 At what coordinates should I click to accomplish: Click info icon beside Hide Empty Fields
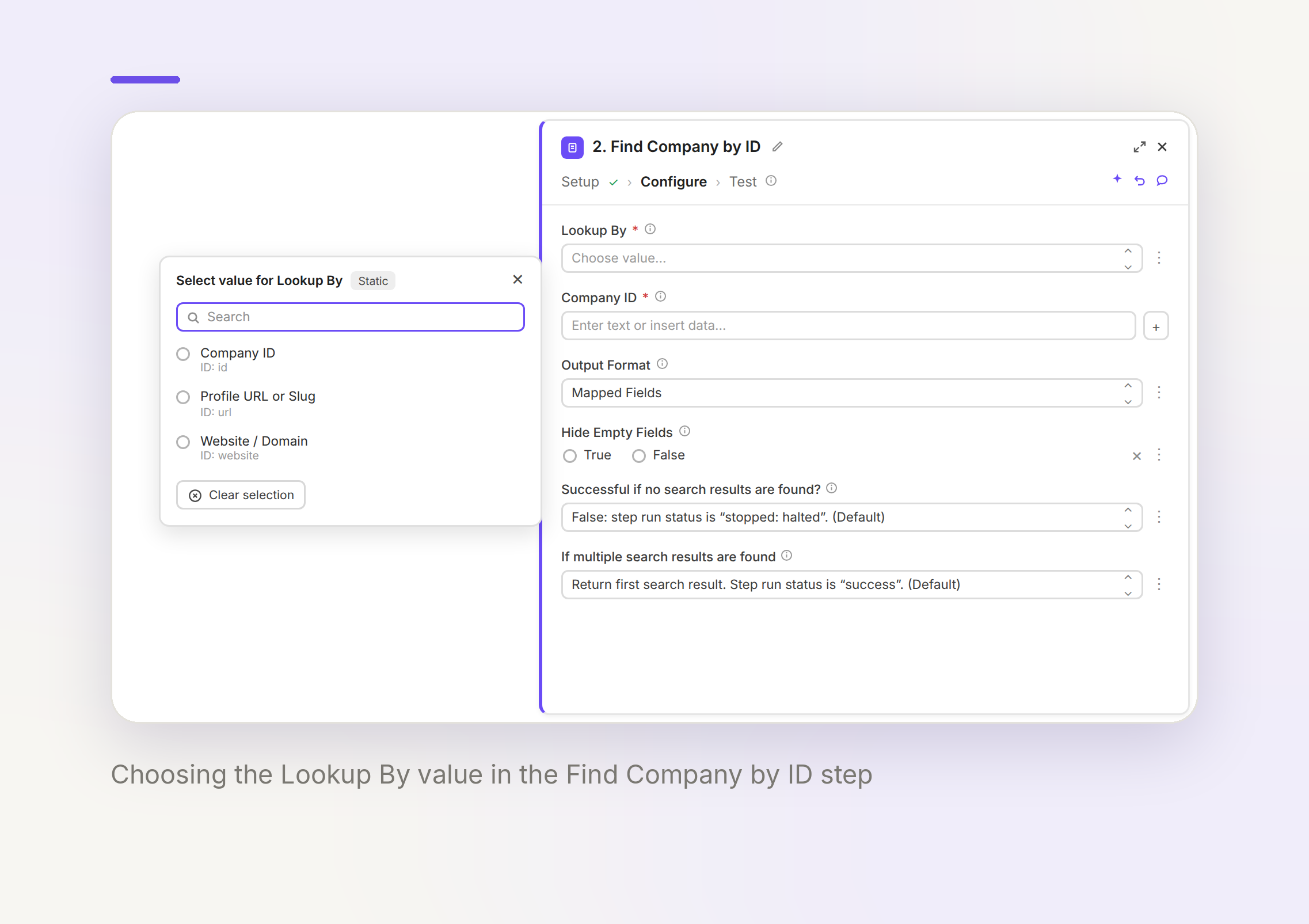pyautogui.click(x=684, y=431)
